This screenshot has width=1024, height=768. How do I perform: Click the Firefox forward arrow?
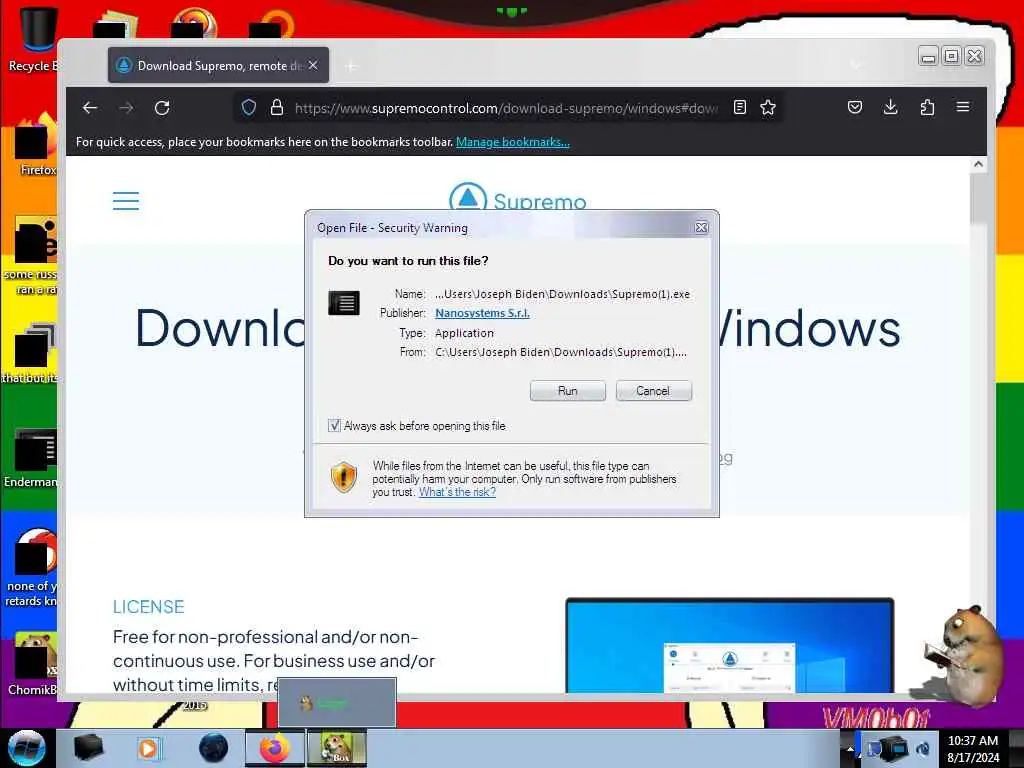(126, 108)
